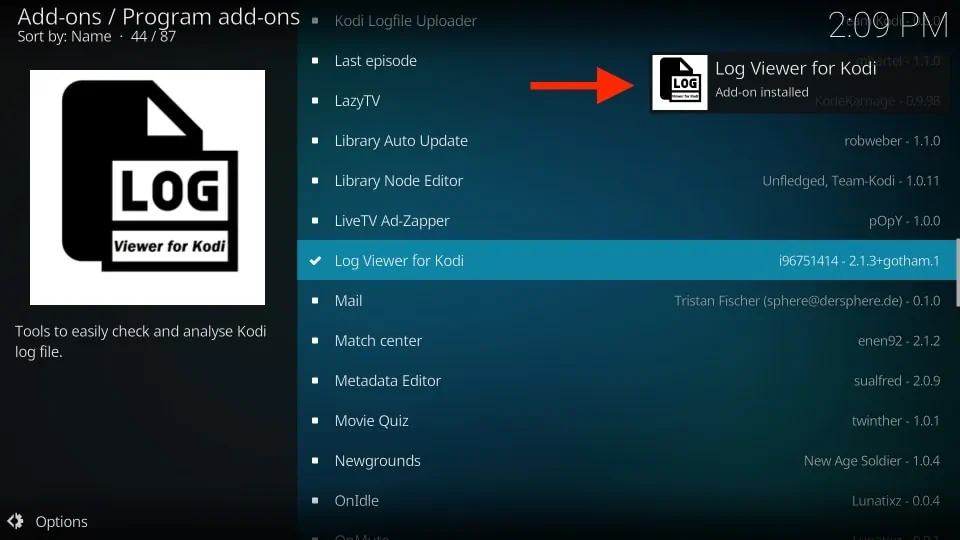Select the Metadata Editor add-on
The height and width of the screenshot is (540, 960).
click(x=628, y=380)
